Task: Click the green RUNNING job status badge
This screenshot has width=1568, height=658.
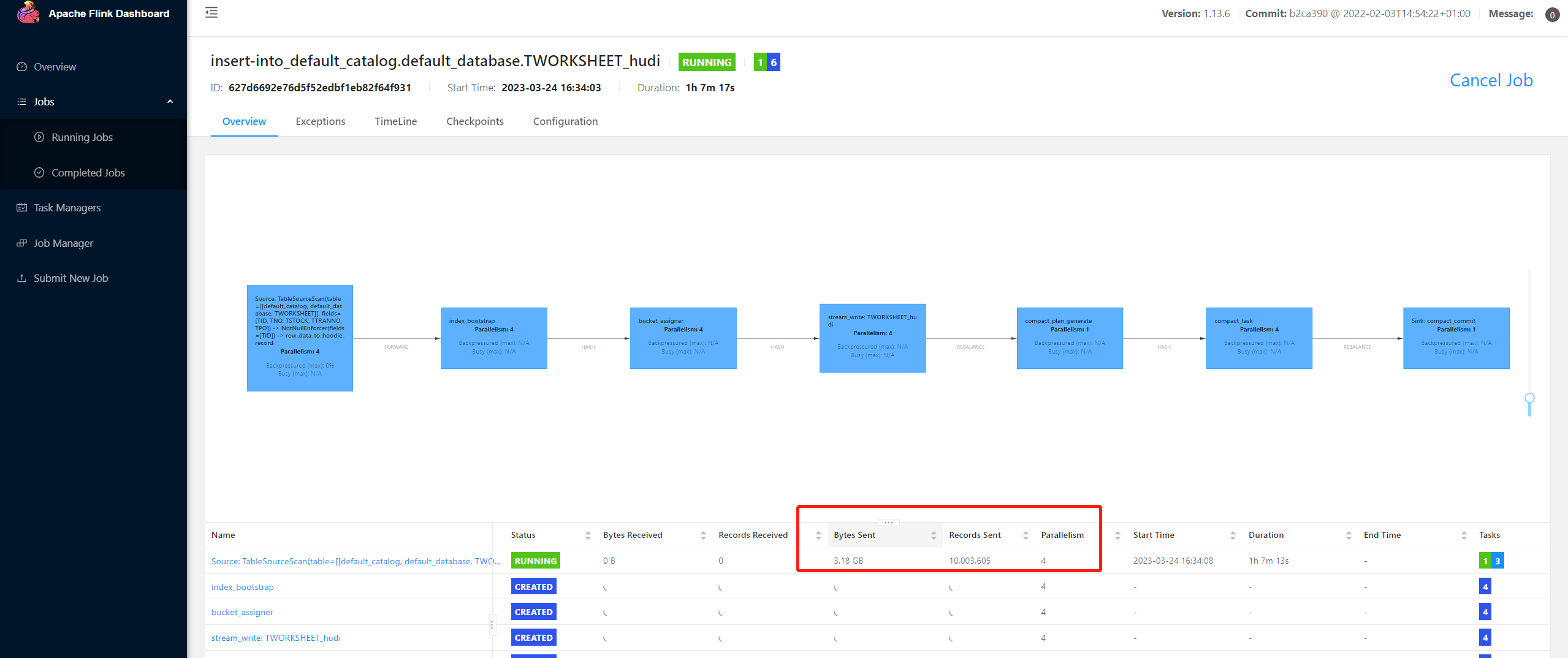Action: [707, 62]
